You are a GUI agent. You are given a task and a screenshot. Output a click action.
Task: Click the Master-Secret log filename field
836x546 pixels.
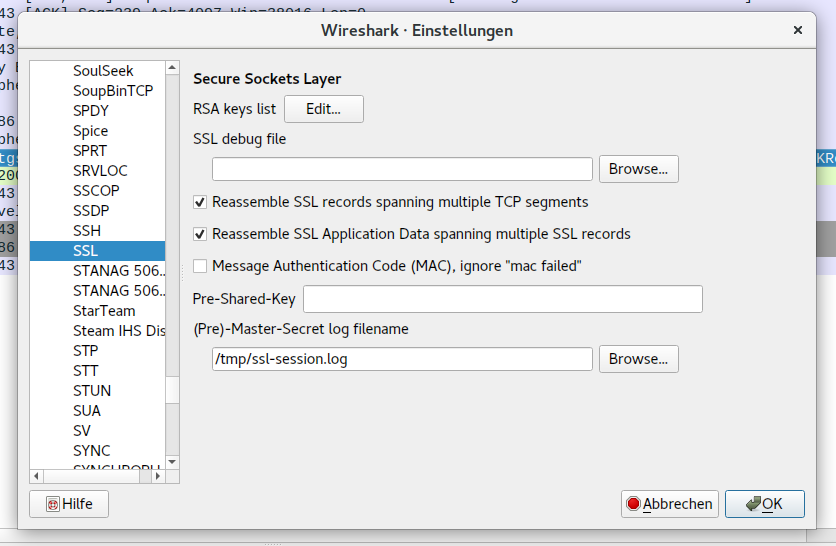(x=402, y=359)
